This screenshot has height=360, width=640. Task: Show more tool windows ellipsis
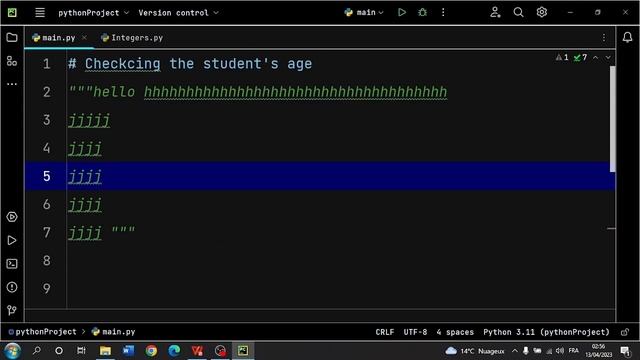coord(12,84)
